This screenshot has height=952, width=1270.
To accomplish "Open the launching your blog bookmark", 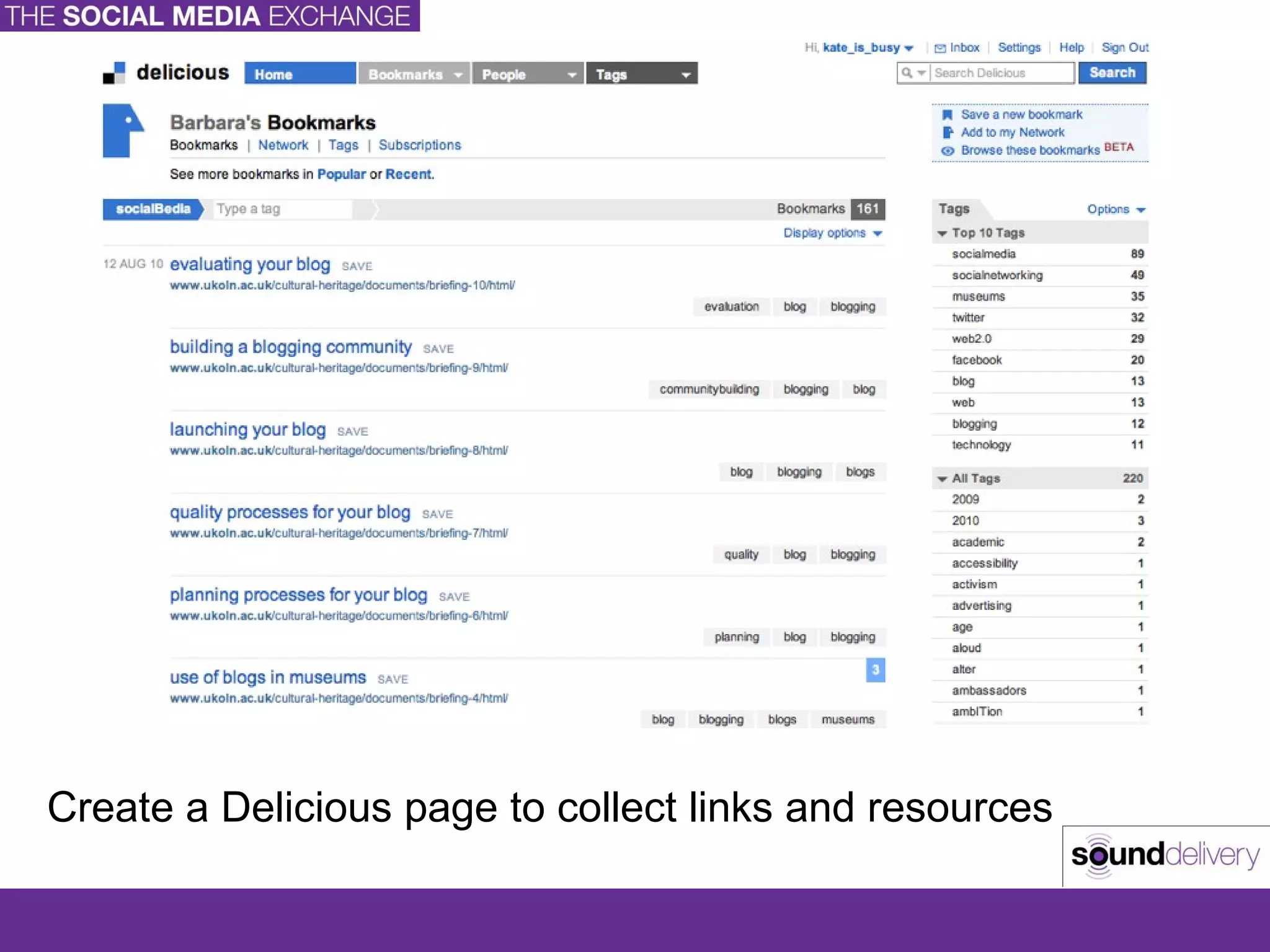I will 247,430.
